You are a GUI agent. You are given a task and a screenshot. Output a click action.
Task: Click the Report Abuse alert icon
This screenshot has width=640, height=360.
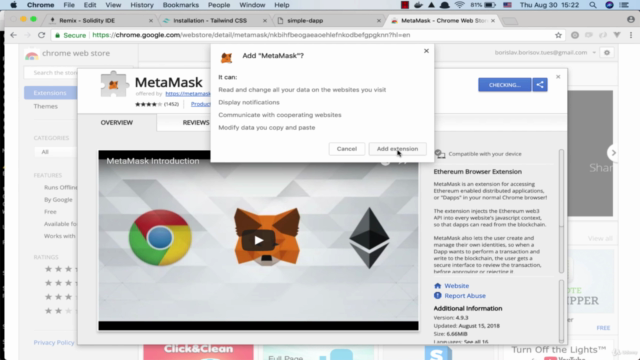[438, 296]
